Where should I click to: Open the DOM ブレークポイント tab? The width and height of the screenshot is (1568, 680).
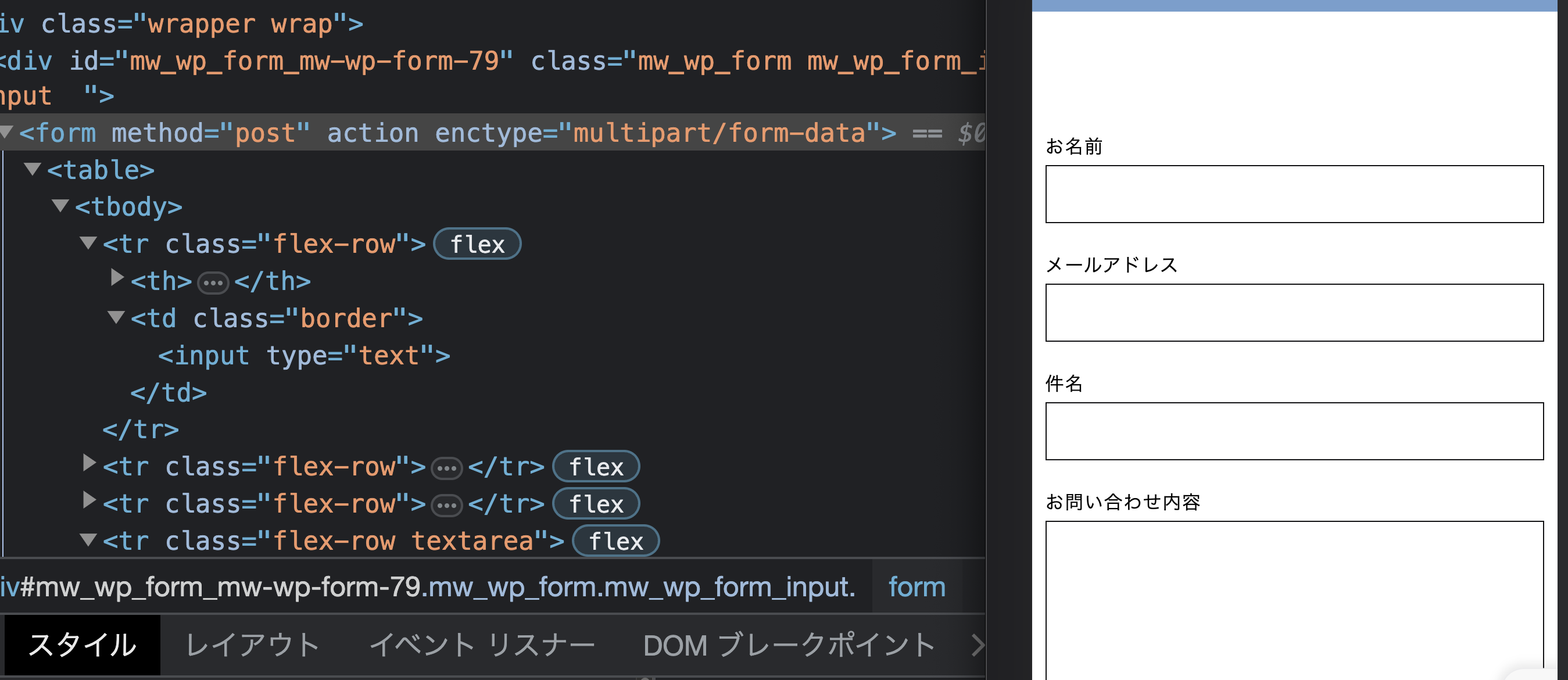click(789, 645)
